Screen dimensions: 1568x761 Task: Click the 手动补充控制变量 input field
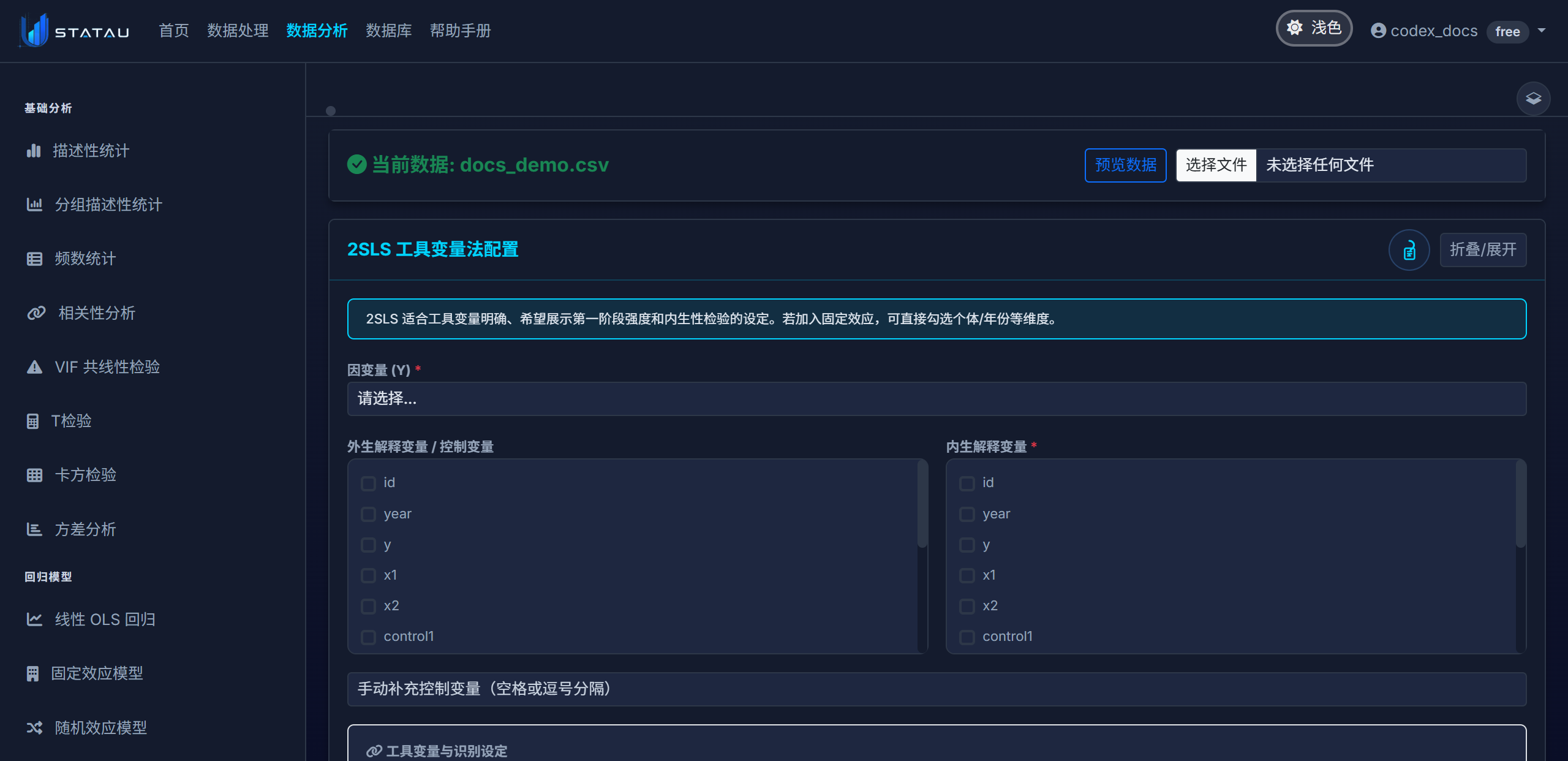[x=937, y=689]
